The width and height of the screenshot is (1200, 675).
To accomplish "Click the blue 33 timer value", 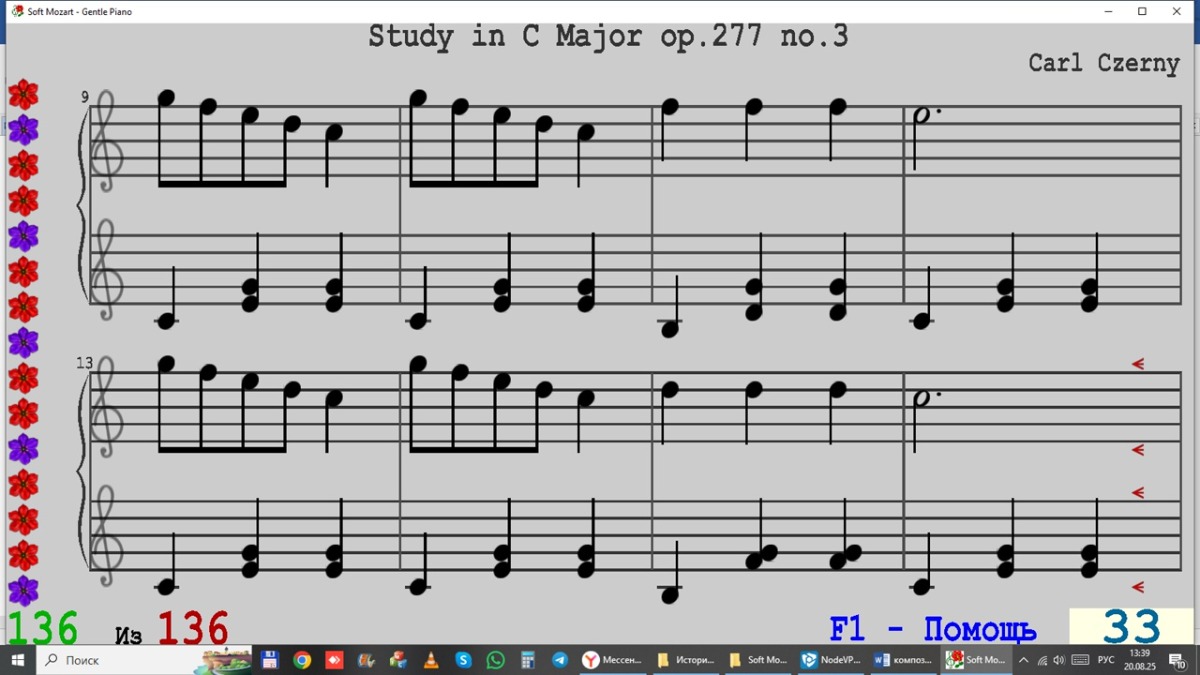I will [1131, 628].
